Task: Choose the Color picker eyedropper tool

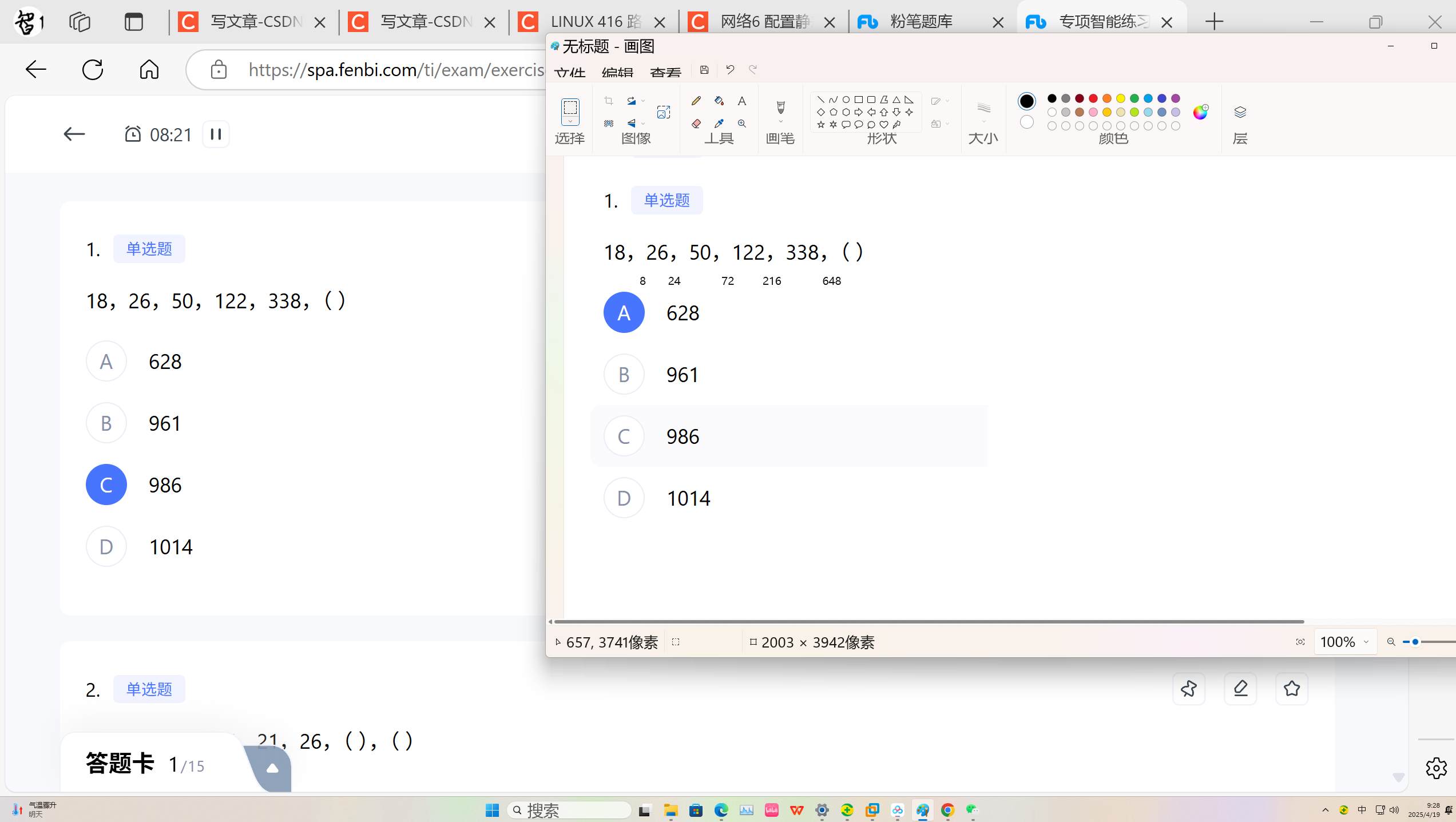Action: pyautogui.click(x=719, y=124)
